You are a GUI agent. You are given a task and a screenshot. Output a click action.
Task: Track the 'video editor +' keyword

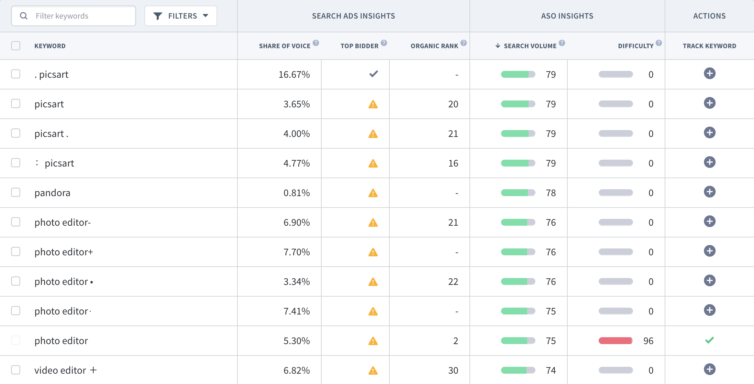tap(709, 370)
